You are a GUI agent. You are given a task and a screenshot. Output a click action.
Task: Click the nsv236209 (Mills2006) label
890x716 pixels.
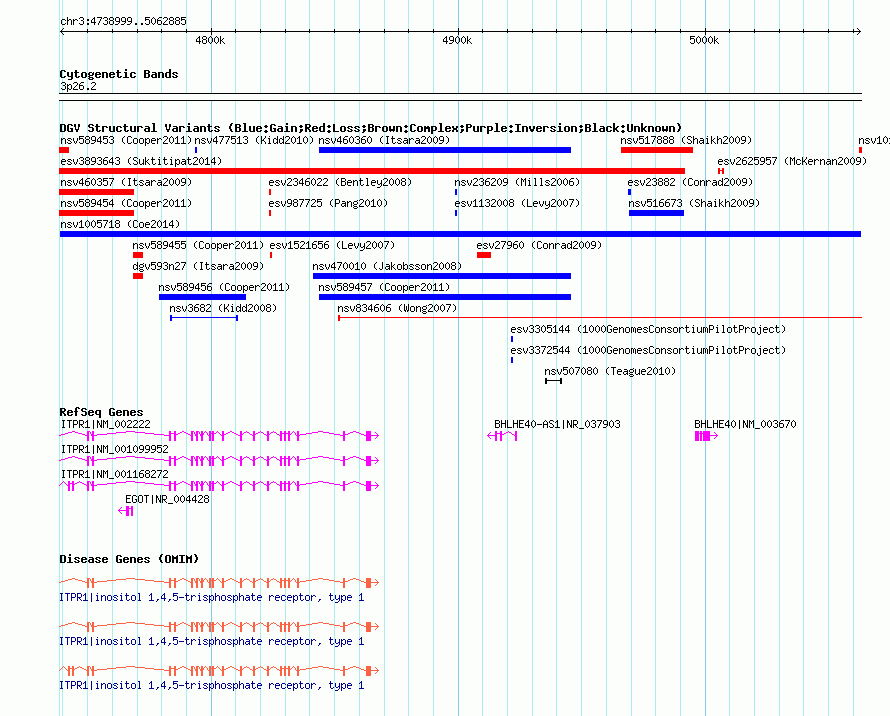(x=517, y=182)
